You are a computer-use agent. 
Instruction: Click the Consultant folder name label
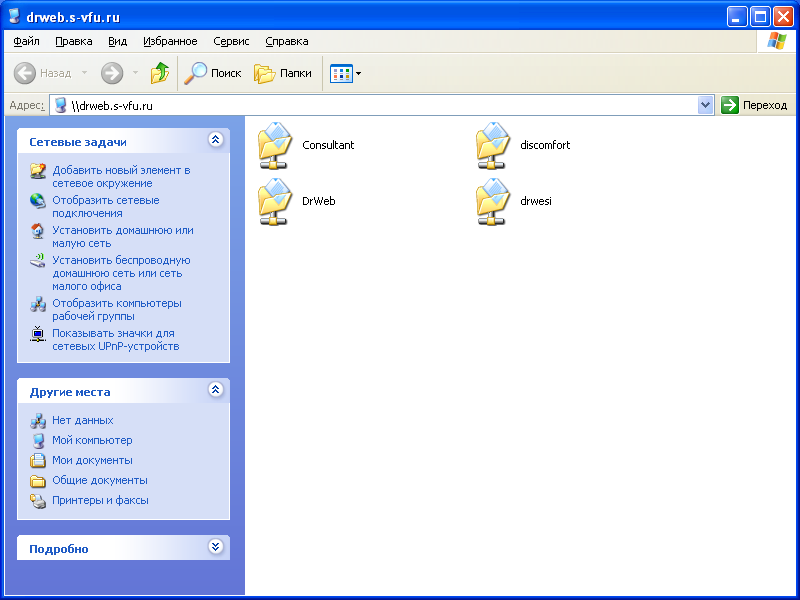coord(328,145)
